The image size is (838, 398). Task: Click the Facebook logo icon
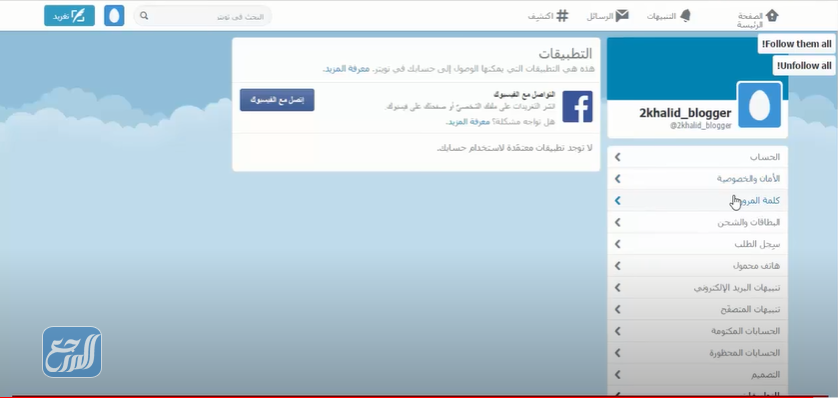pos(577,106)
